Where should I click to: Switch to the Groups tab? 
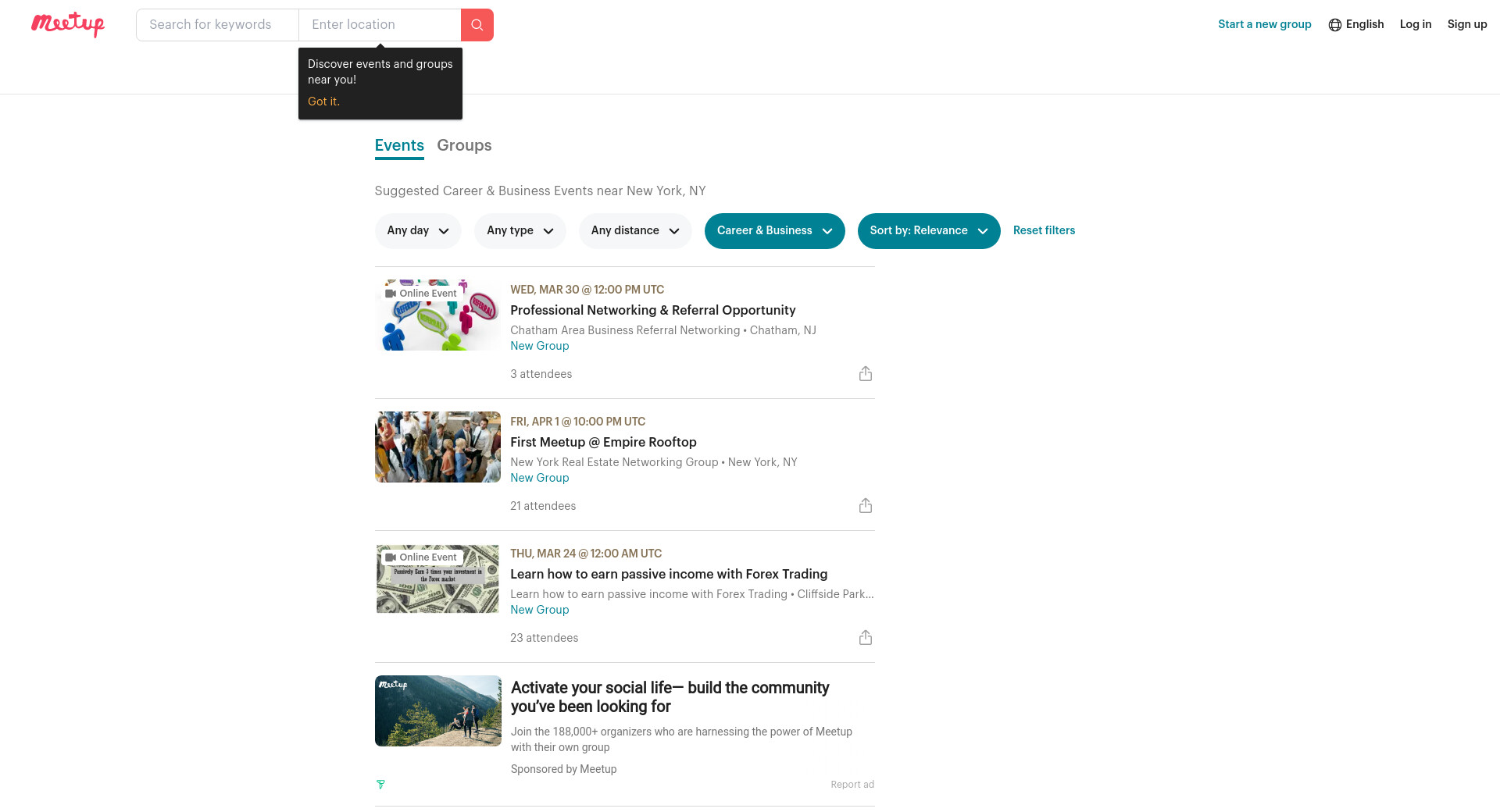464,145
